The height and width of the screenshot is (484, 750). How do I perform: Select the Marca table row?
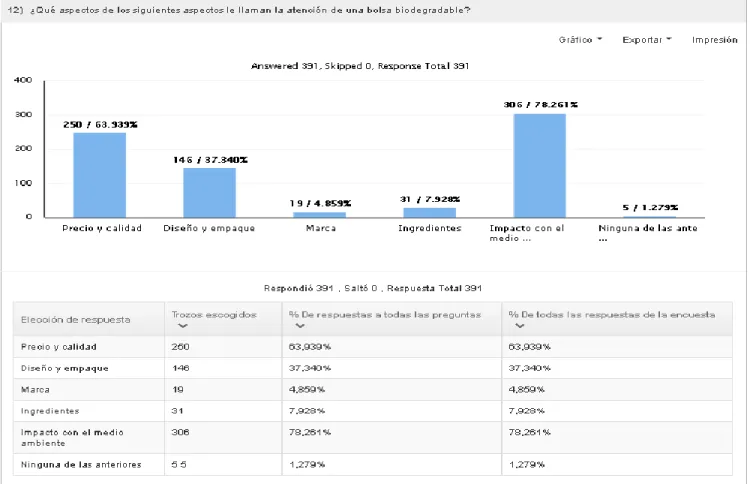pyautogui.click(x=373, y=389)
